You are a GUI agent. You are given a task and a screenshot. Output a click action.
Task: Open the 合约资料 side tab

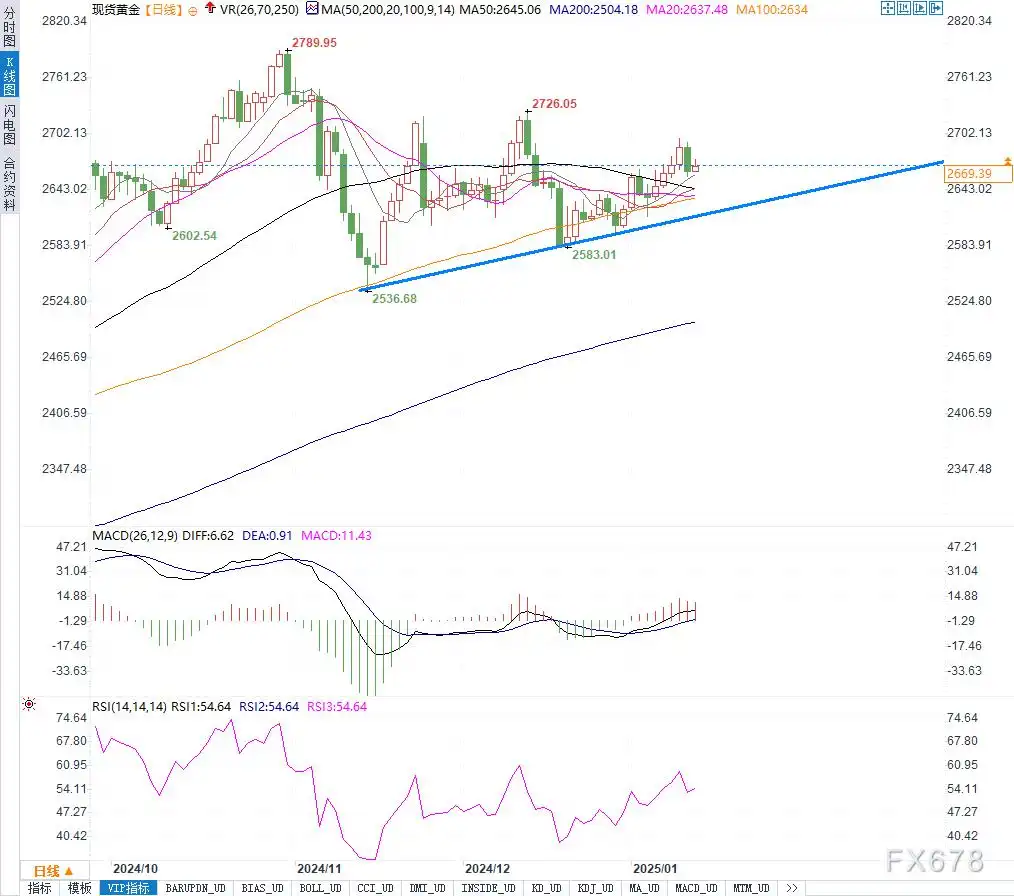tap(9, 184)
